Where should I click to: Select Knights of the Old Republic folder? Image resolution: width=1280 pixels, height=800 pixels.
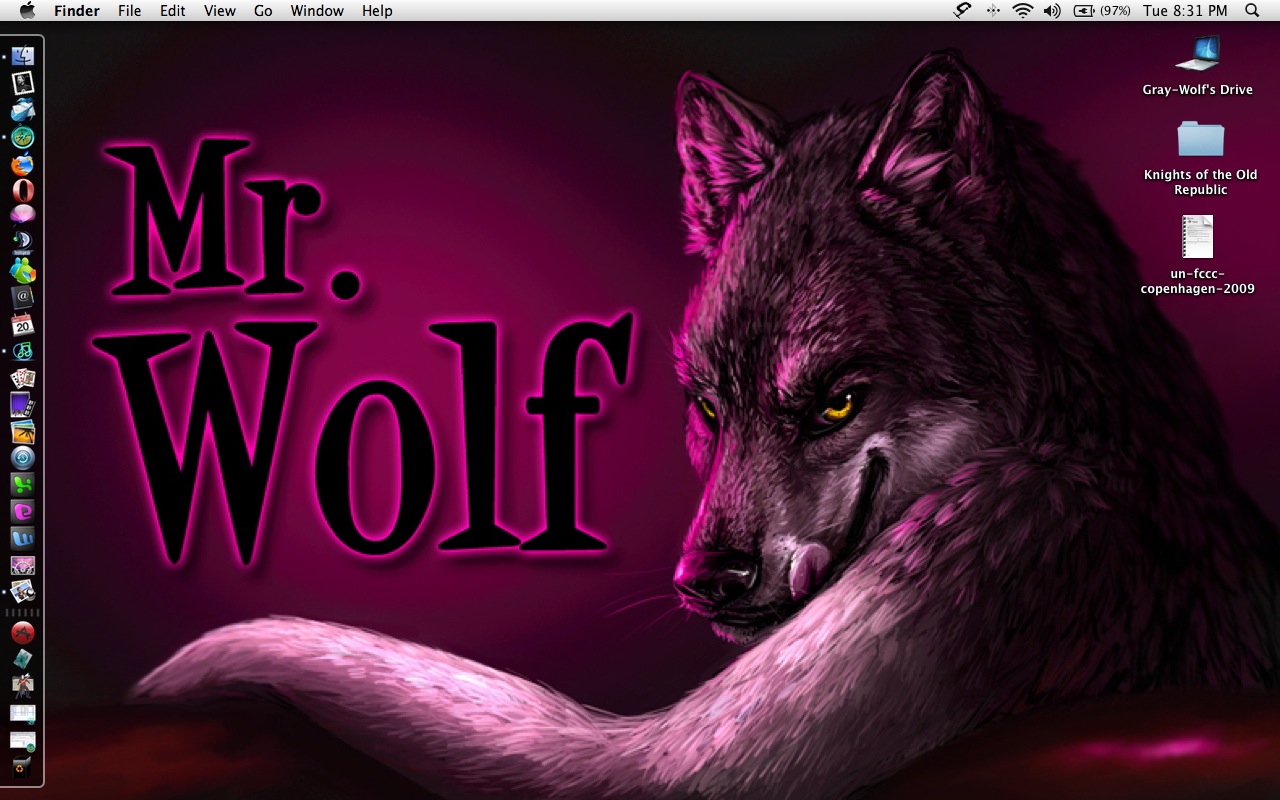[1201, 157]
